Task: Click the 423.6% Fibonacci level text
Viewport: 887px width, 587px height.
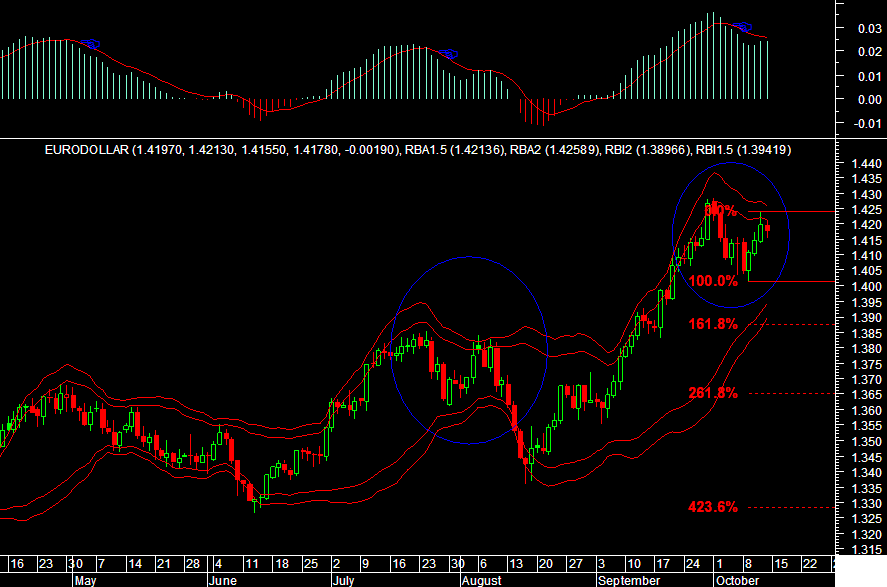Action: pos(712,505)
